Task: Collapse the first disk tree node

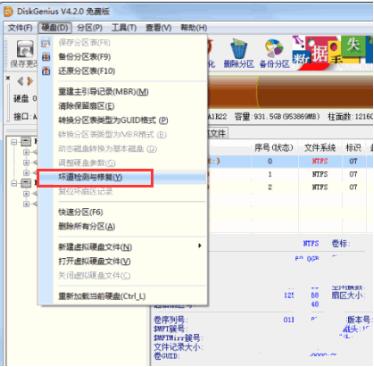Action: [x=14, y=142]
